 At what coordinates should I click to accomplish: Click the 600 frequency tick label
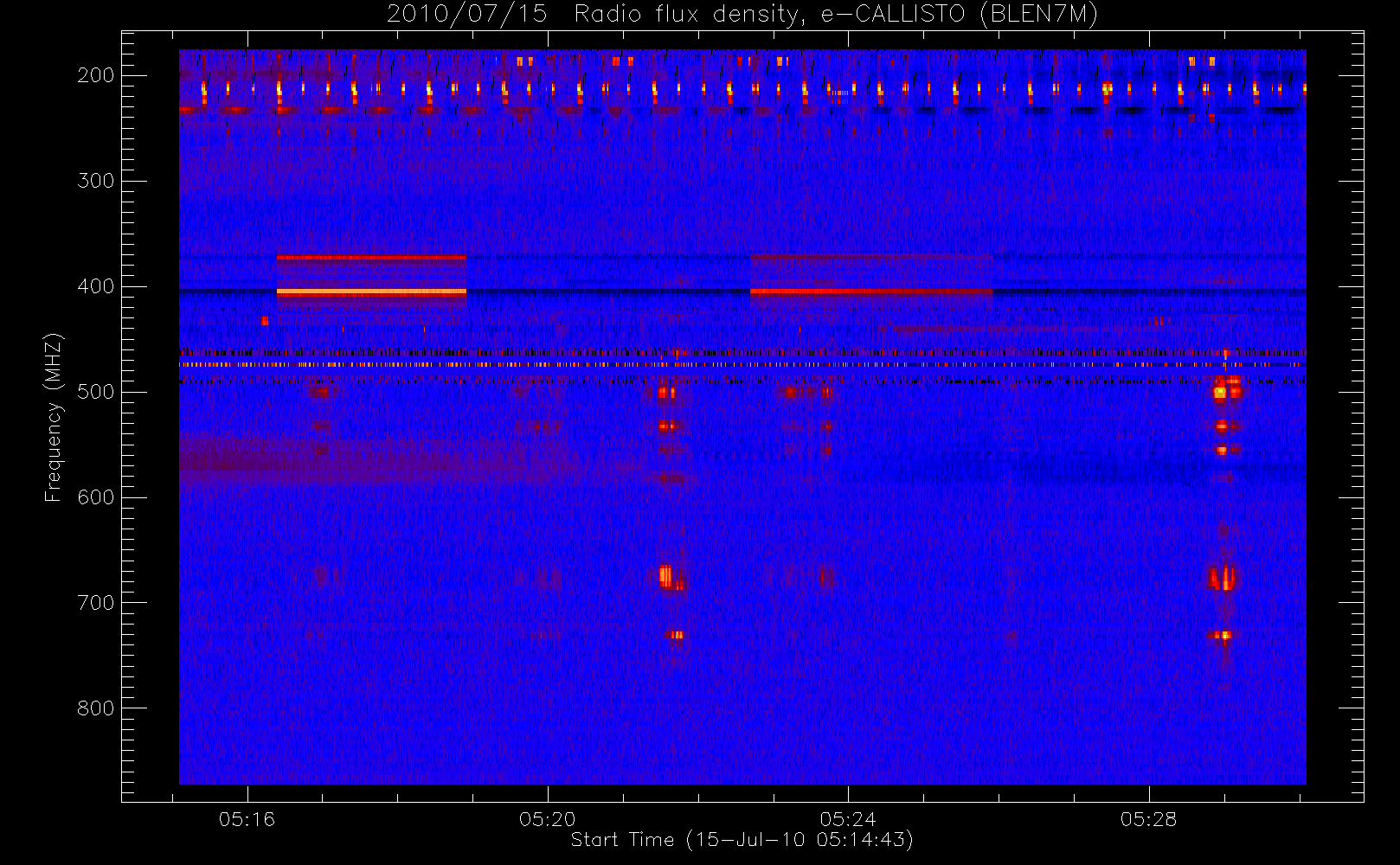[96, 497]
